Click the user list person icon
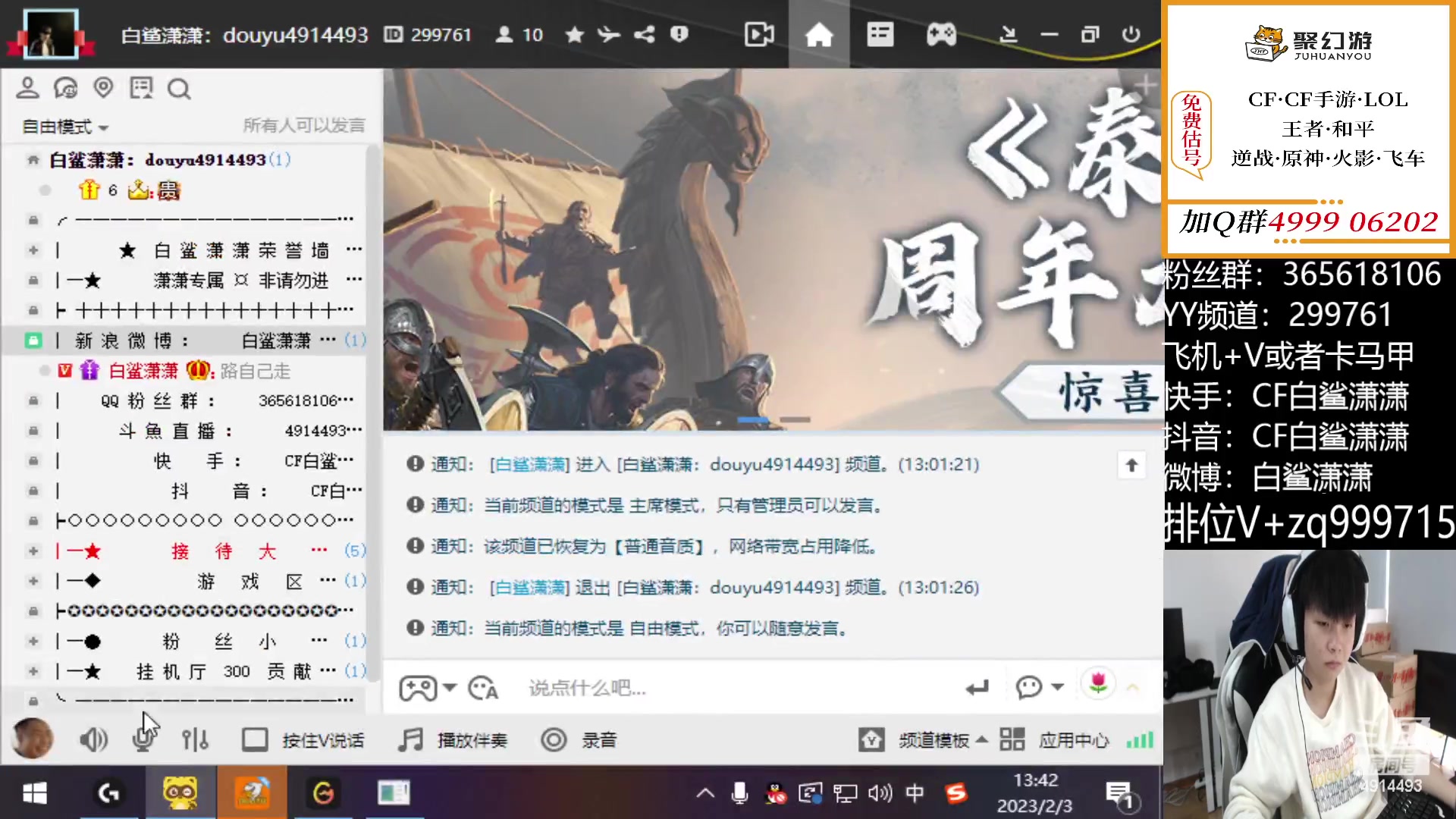The width and height of the screenshot is (1456, 819). (27, 89)
